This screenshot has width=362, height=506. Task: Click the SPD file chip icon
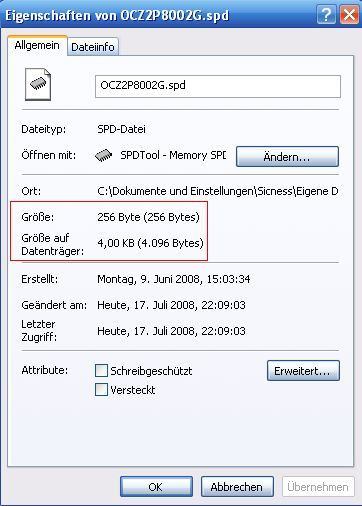tap(38, 84)
